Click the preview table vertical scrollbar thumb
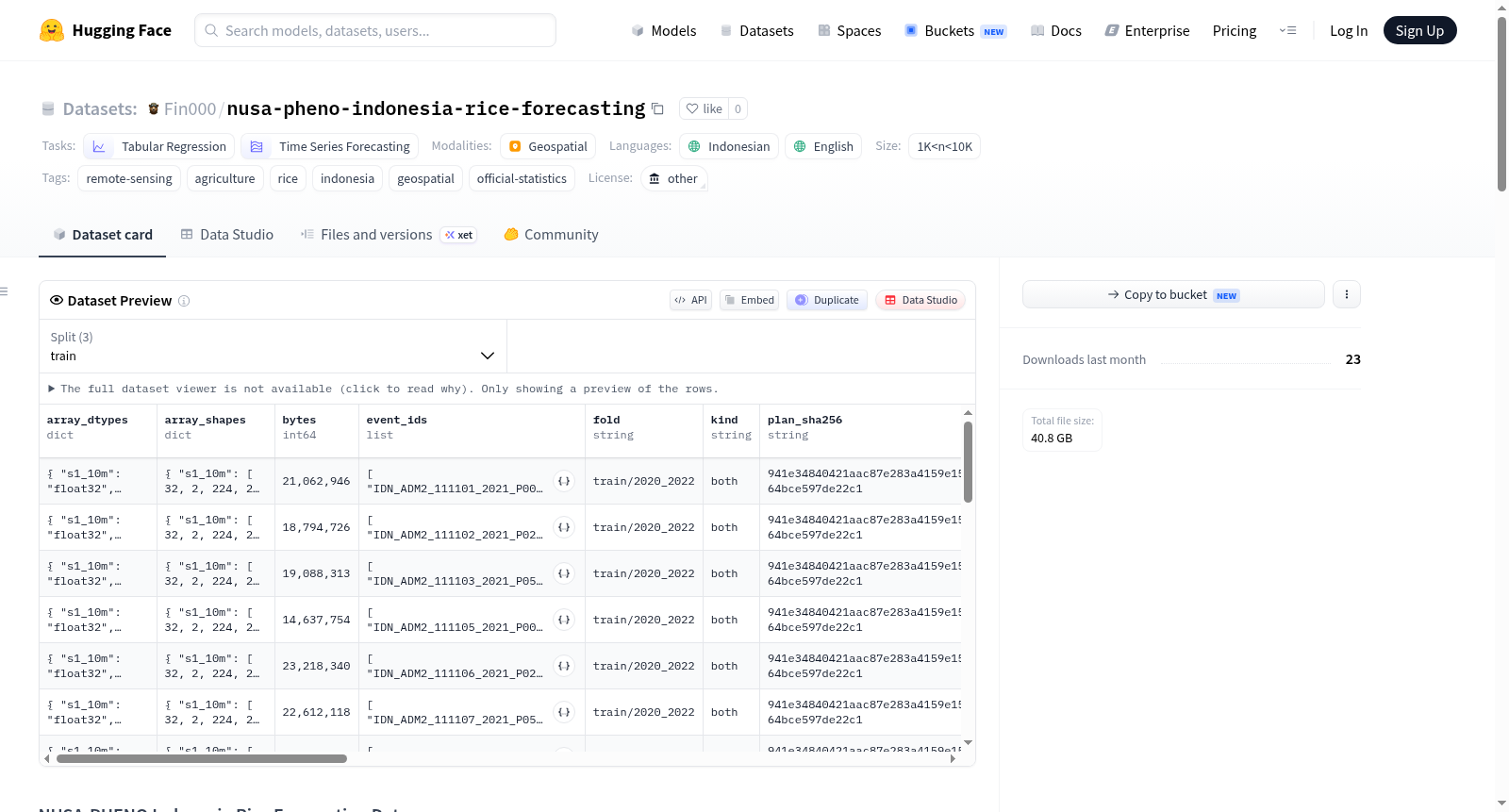The width and height of the screenshot is (1509, 812). (968, 462)
